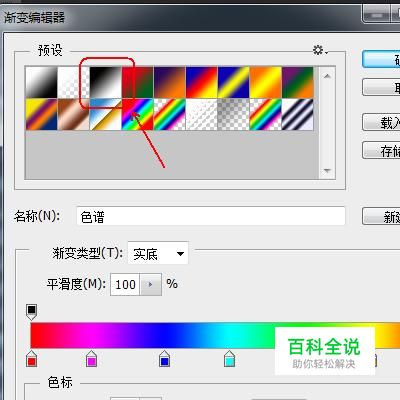400x400 pixels.
Task: Select the violet, green, orange gradient preset
Action: pos(298,82)
